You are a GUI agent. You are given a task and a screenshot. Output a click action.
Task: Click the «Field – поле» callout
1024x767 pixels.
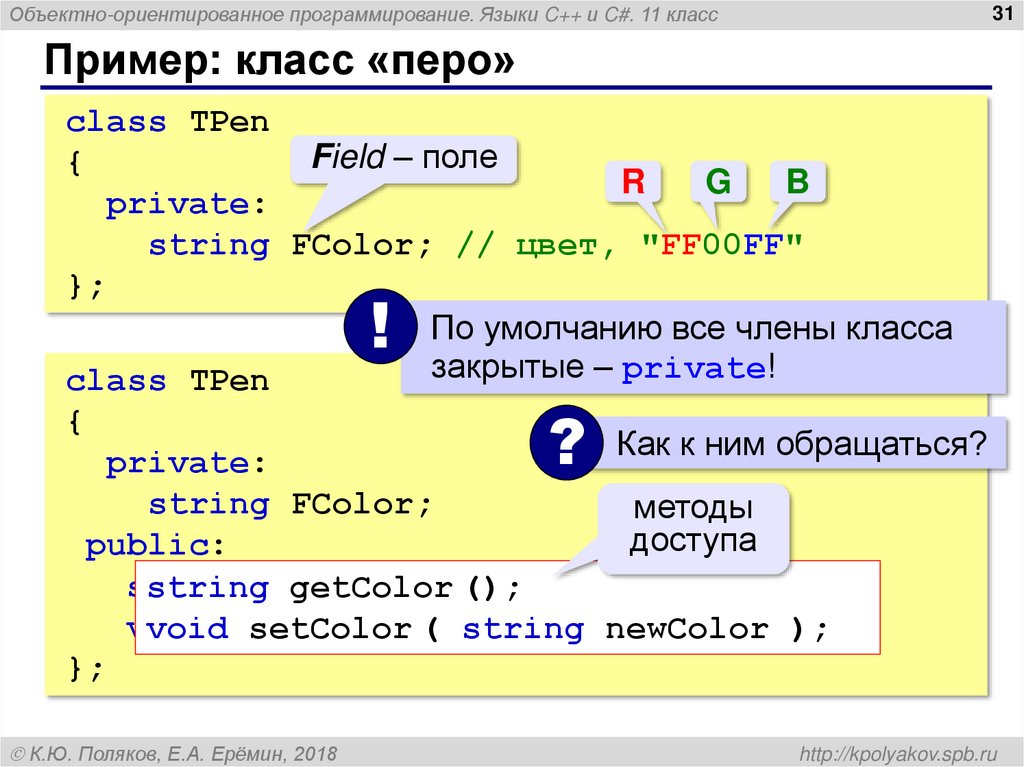point(404,158)
